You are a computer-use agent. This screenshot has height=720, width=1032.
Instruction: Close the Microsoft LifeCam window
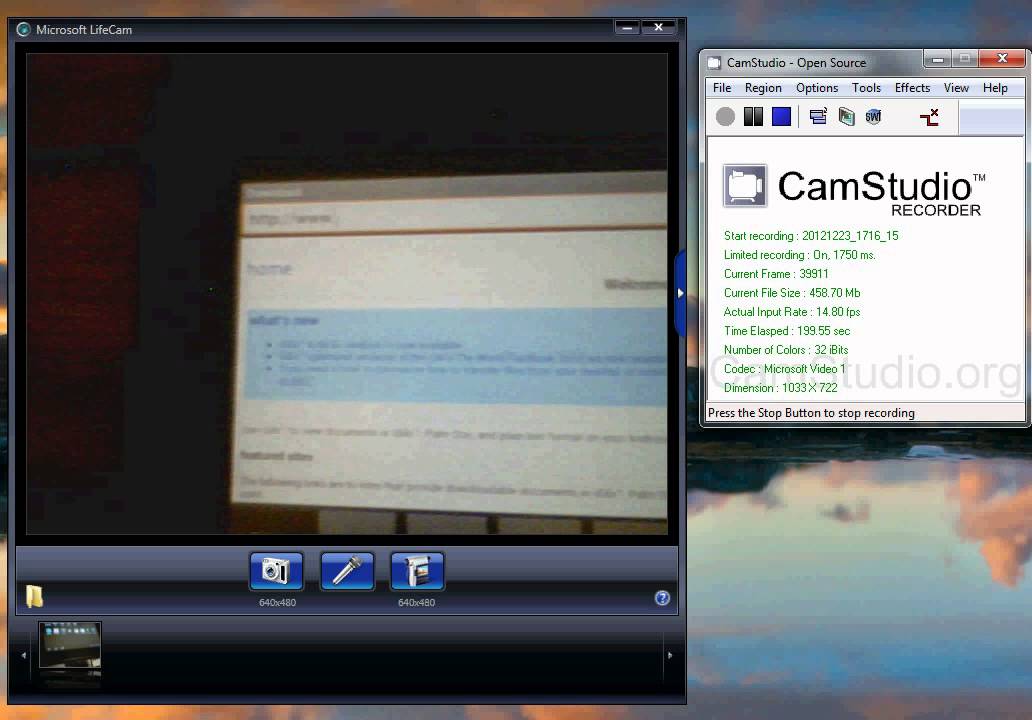tap(658, 28)
